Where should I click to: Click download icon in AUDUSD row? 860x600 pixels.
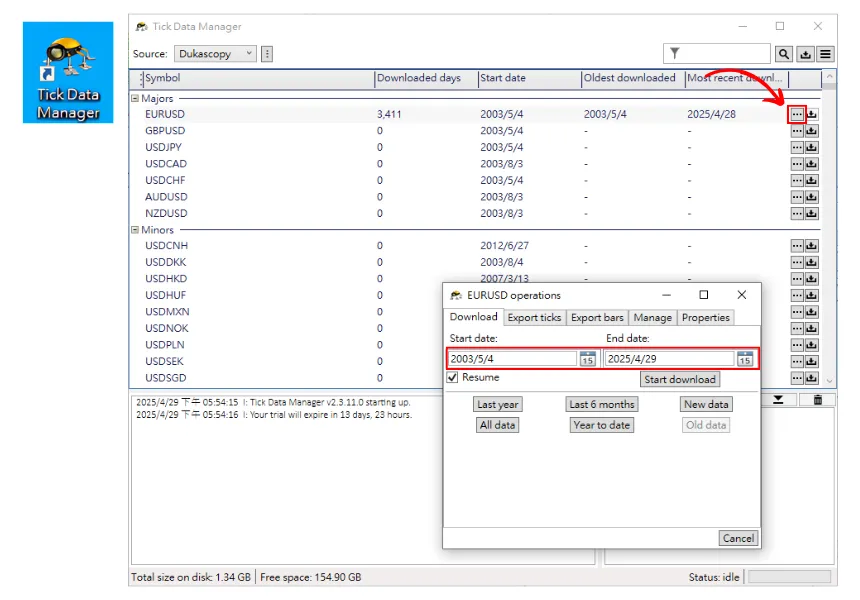[x=812, y=197]
